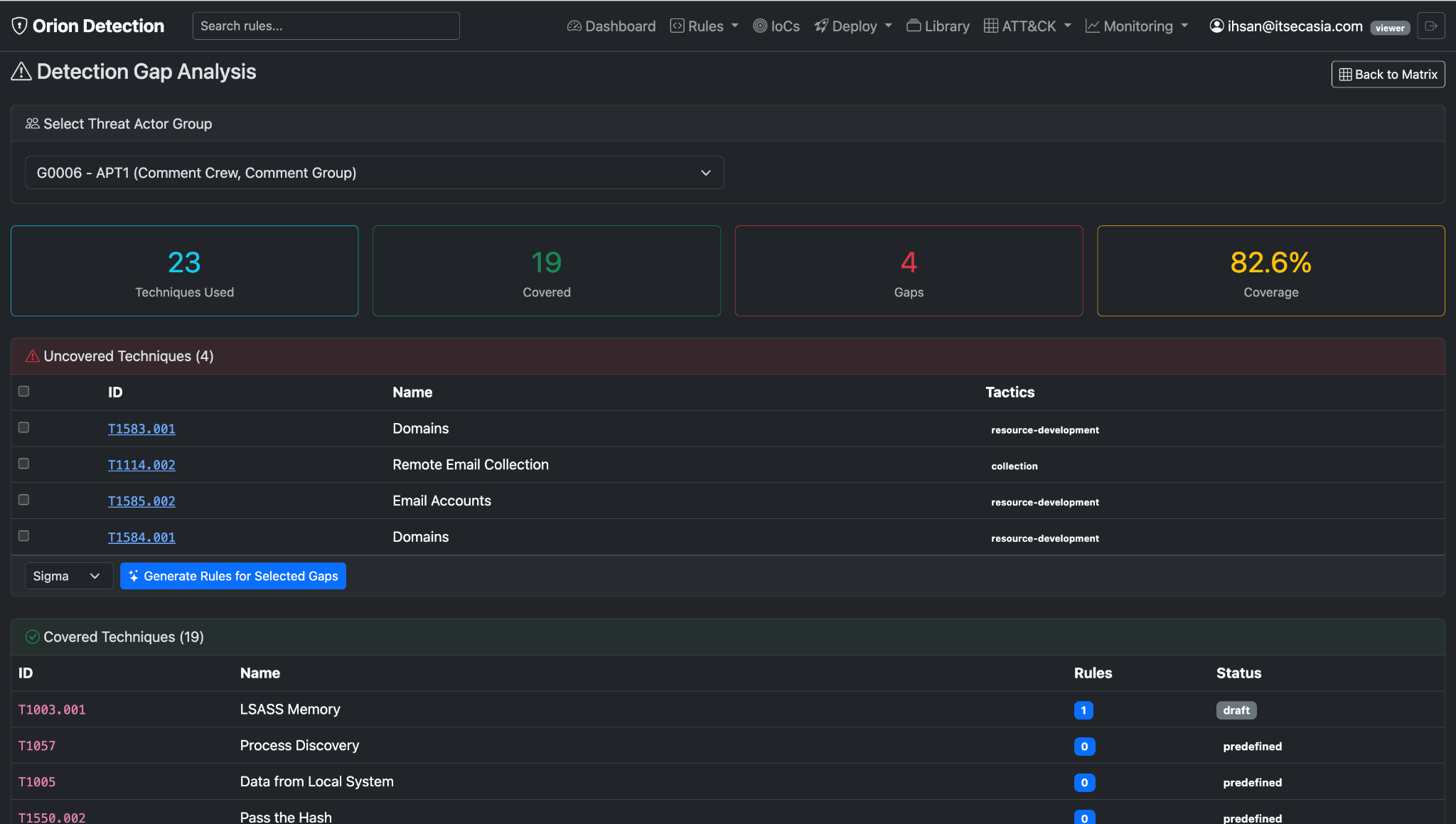Open technique link T1585.002
This screenshot has width=1456, height=824.
[x=141, y=501]
